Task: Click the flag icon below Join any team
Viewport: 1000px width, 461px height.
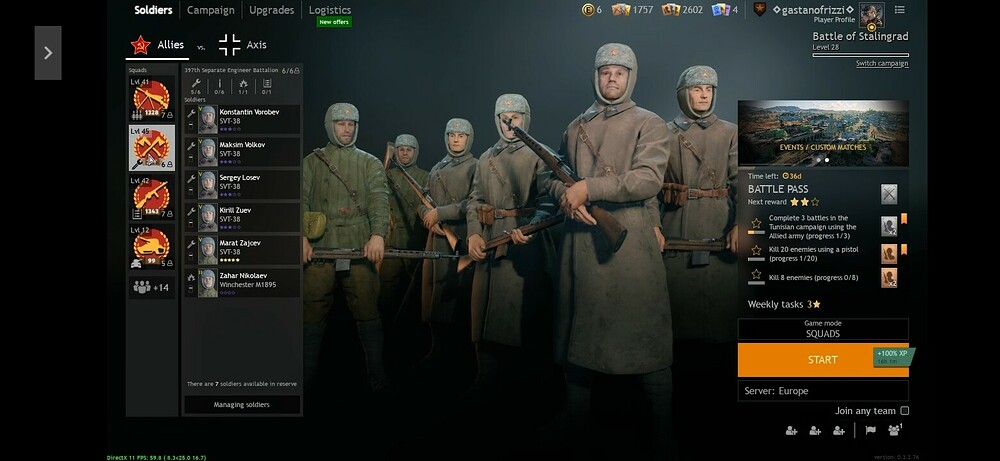Action: 871,430
